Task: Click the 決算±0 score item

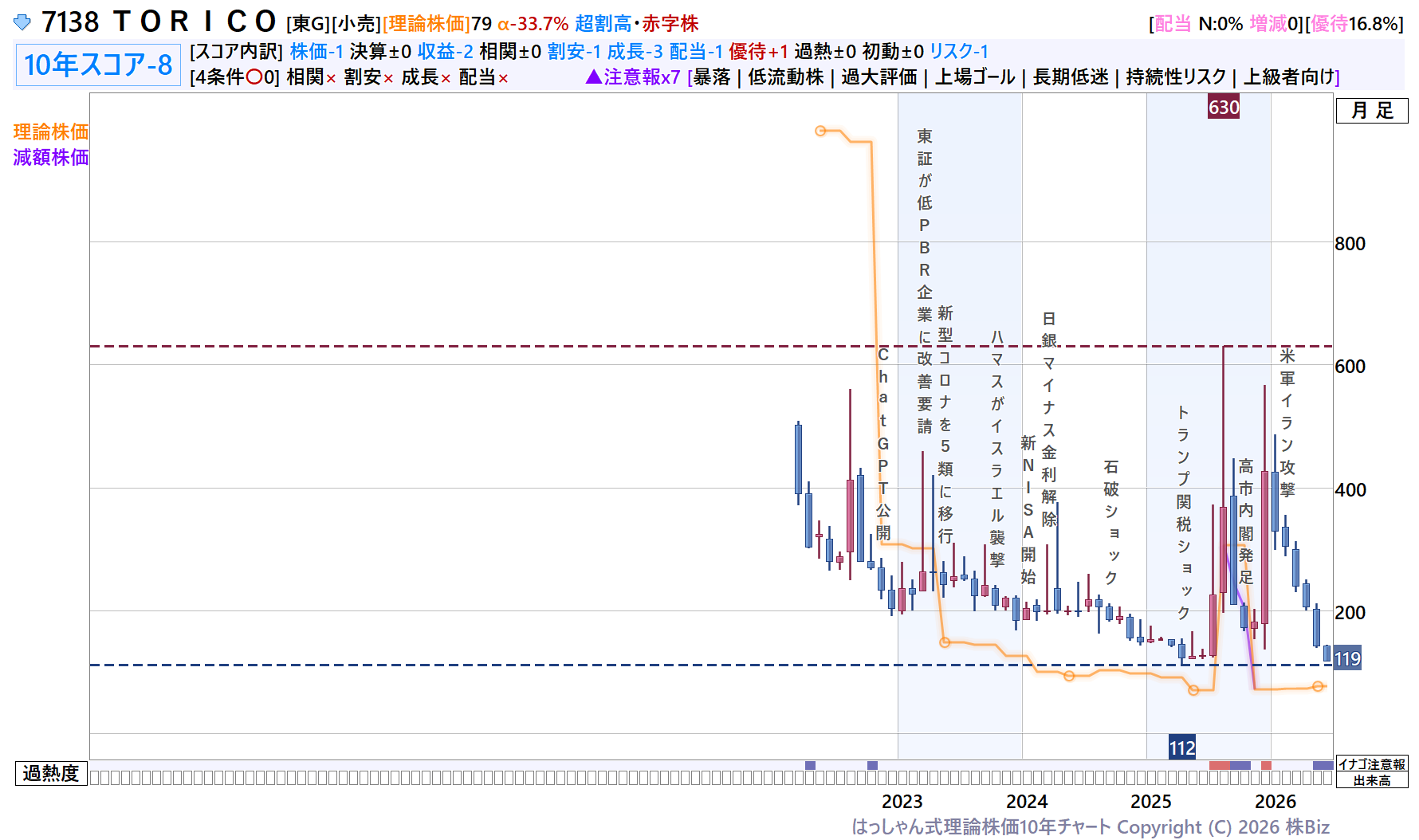Action: [380, 52]
